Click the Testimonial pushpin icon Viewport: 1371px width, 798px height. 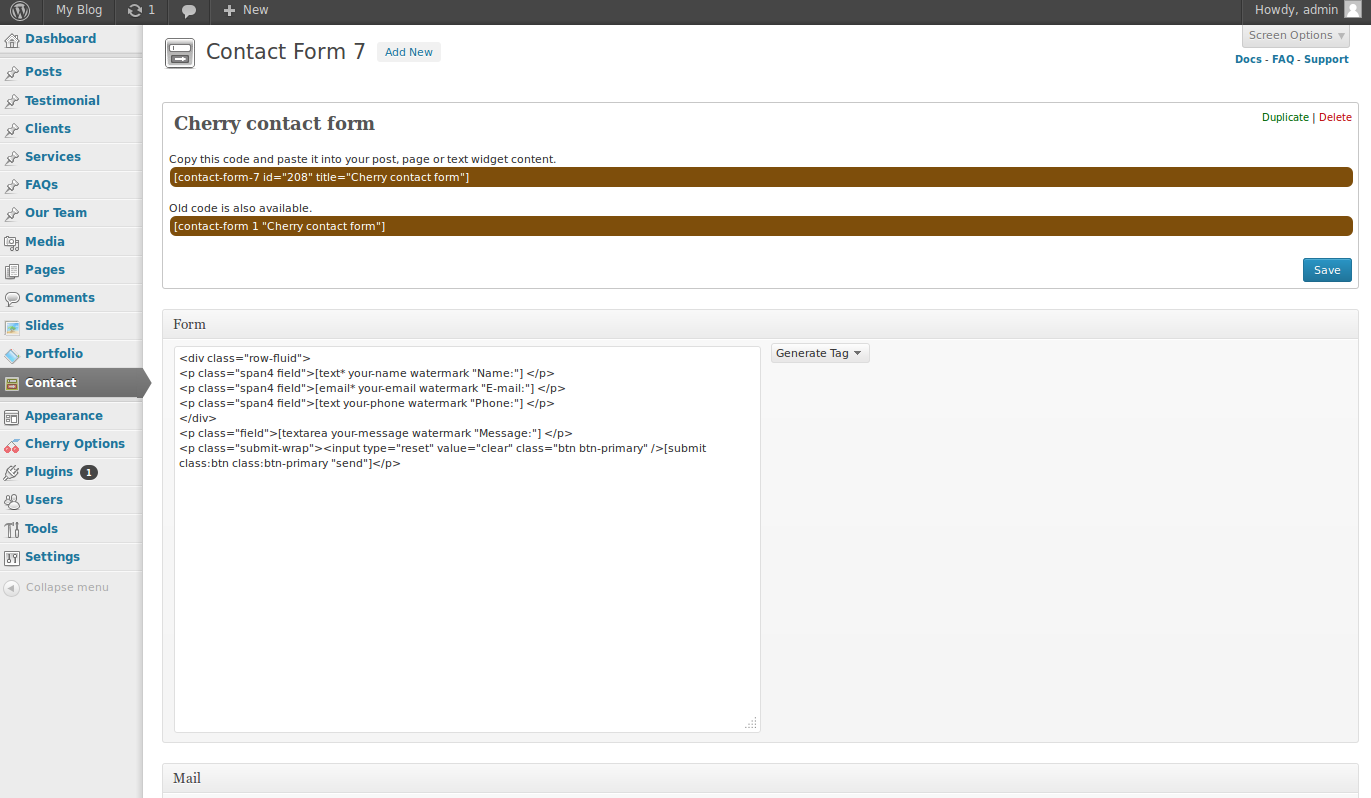(x=12, y=101)
